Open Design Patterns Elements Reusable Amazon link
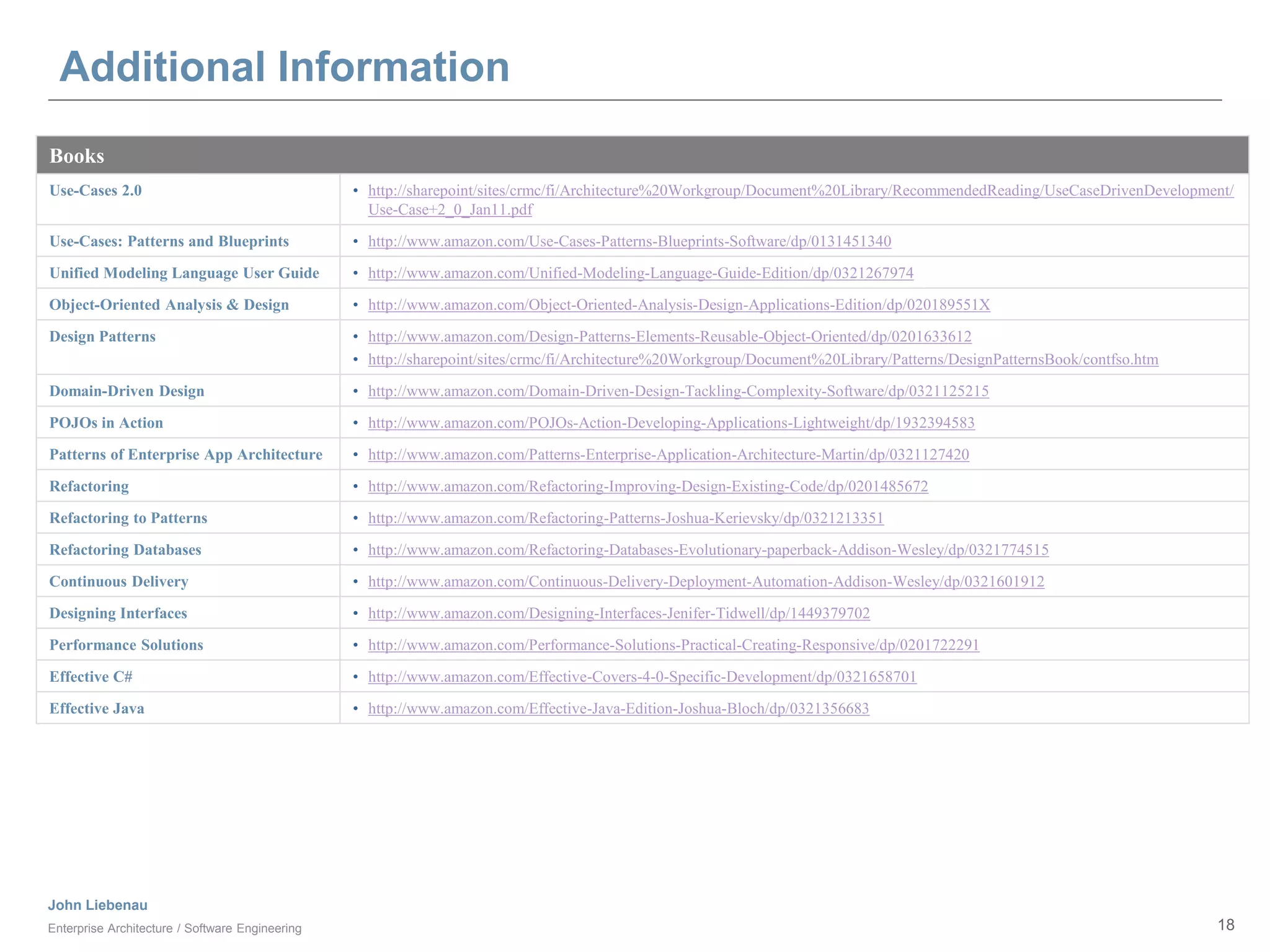The height and width of the screenshot is (952, 1270). point(670,337)
